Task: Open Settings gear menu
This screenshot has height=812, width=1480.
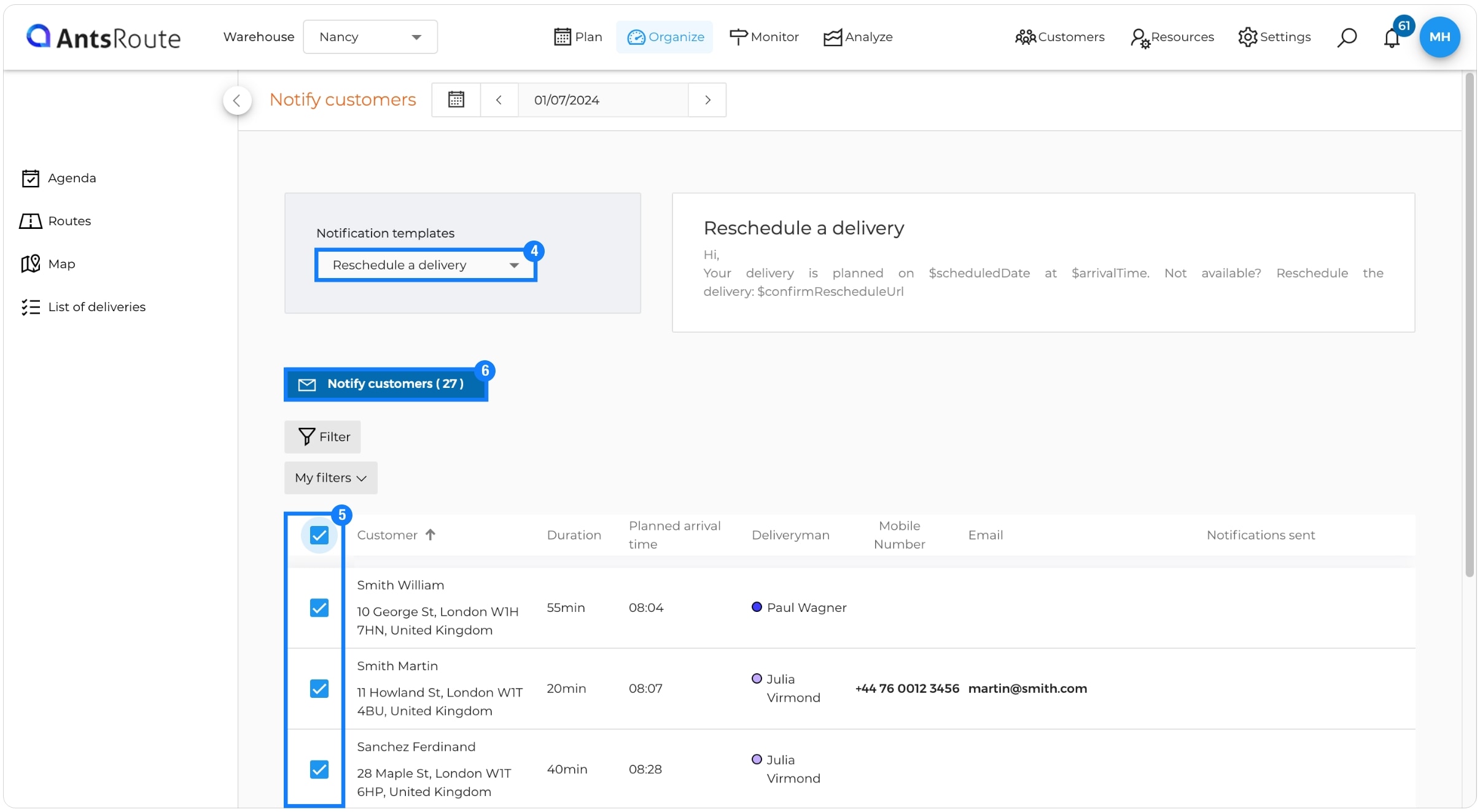Action: click(1274, 37)
